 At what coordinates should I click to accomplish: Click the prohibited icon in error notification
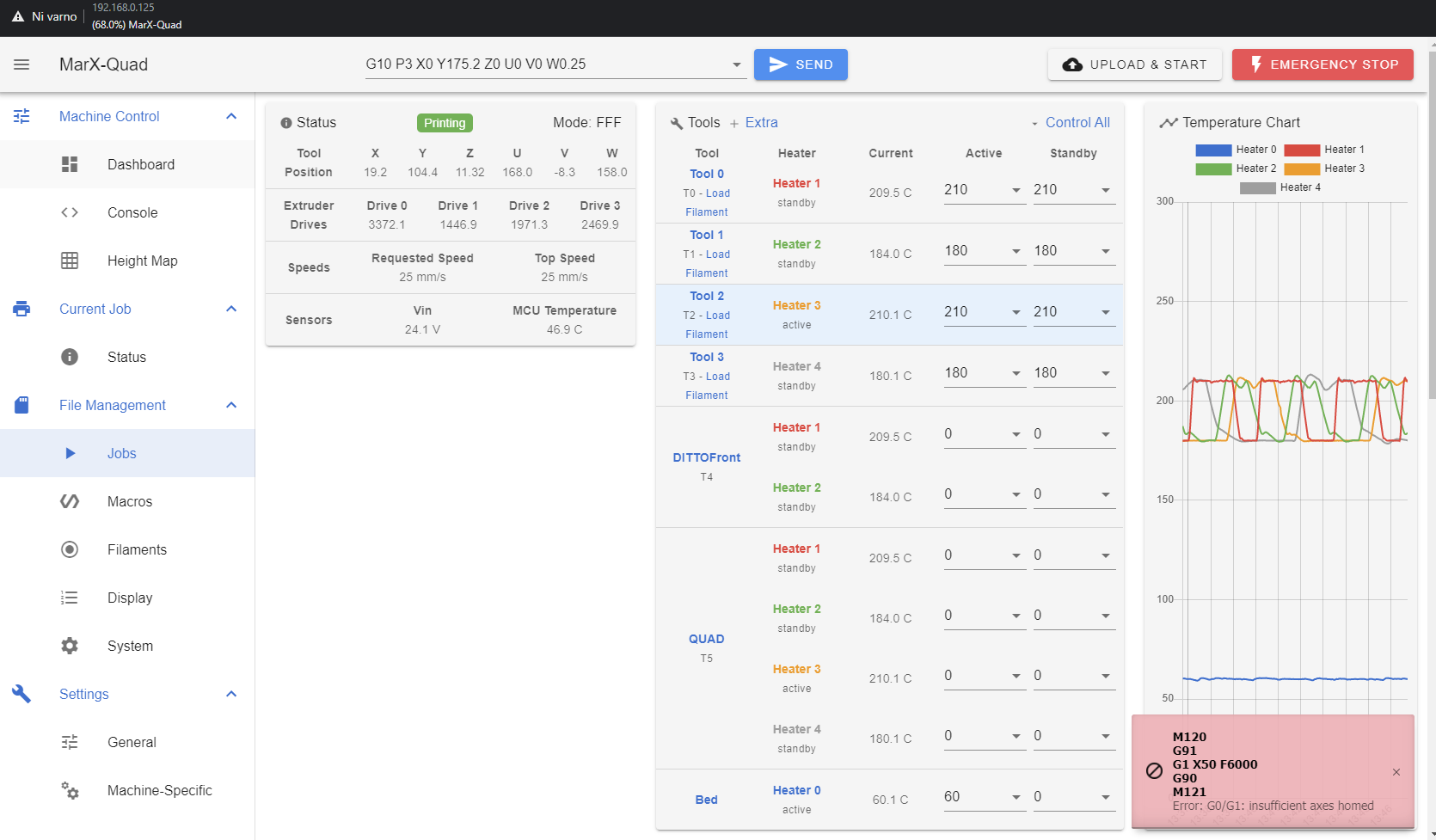coord(1155,771)
